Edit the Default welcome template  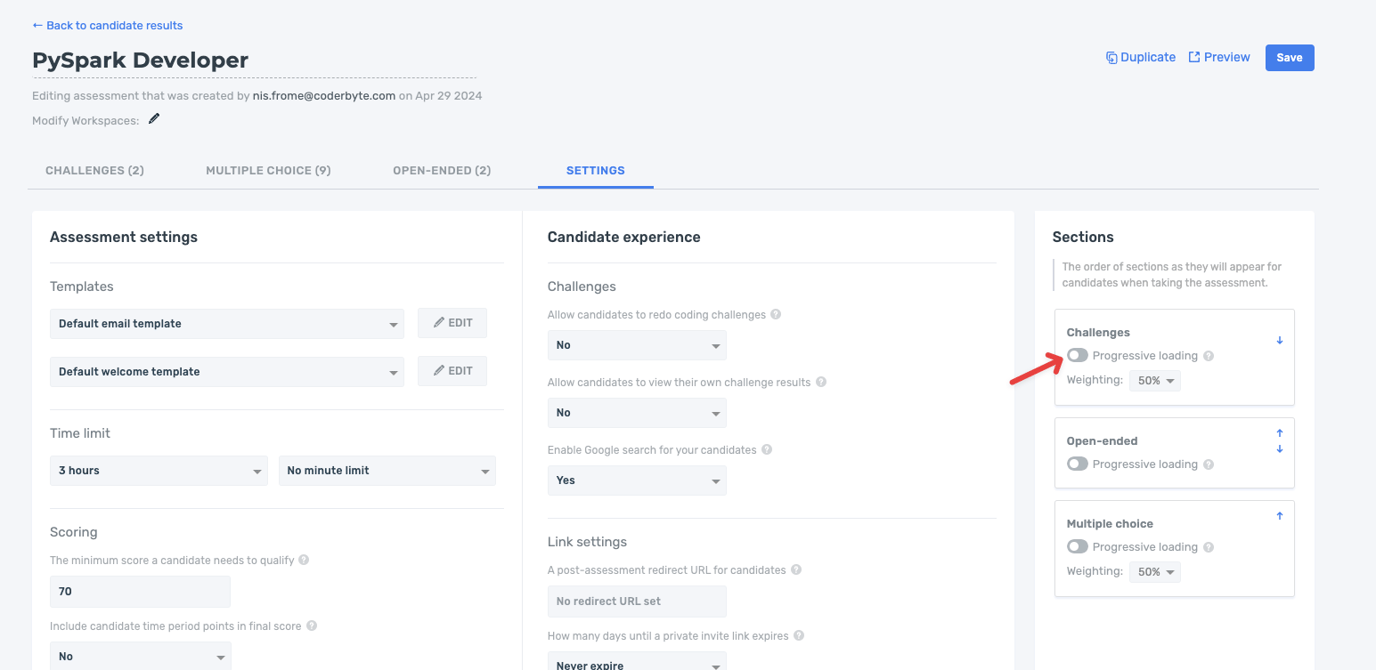point(452,371)
